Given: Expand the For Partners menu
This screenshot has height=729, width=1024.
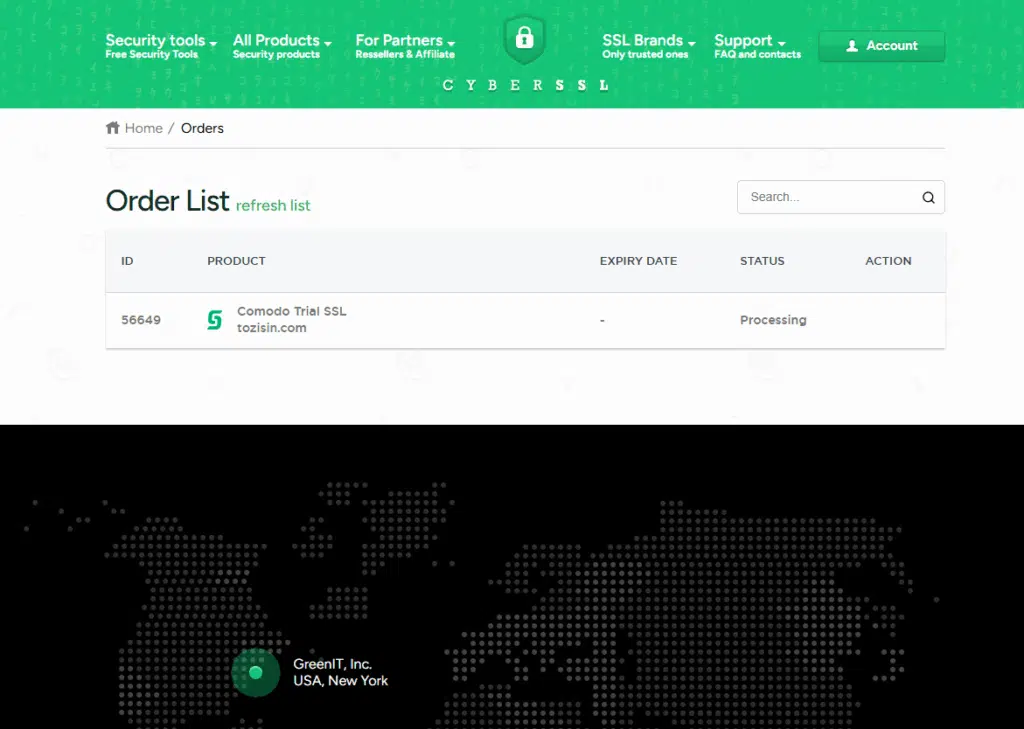Looking at the screenshot, I should (405, 46).
